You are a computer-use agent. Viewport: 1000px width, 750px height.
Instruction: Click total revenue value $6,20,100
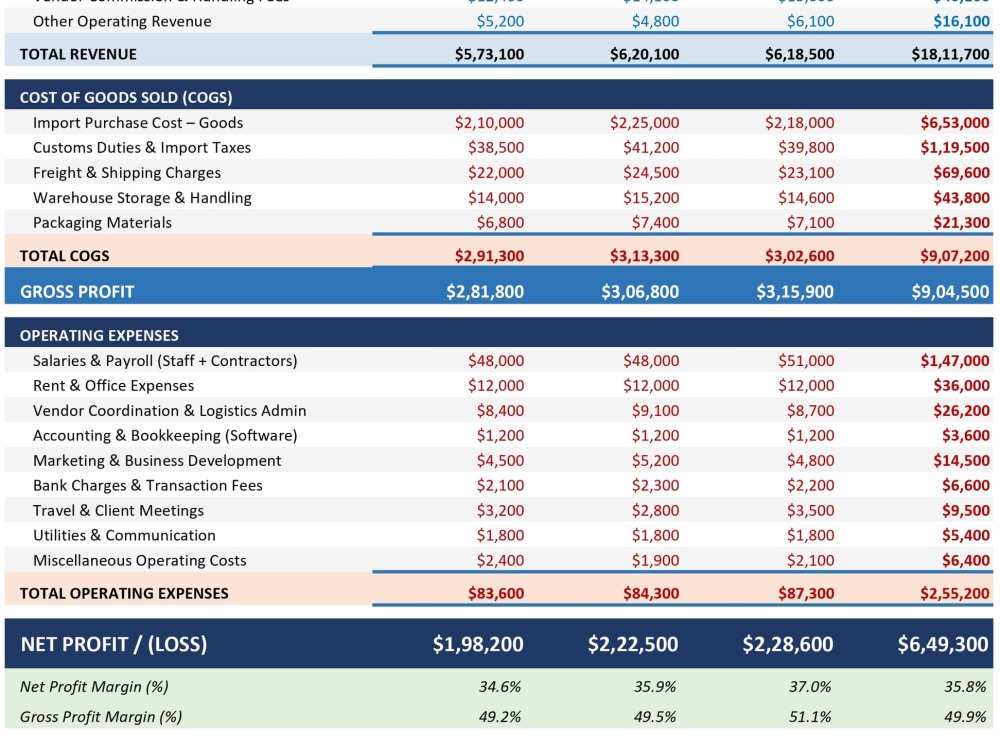[x=644, y=54]
